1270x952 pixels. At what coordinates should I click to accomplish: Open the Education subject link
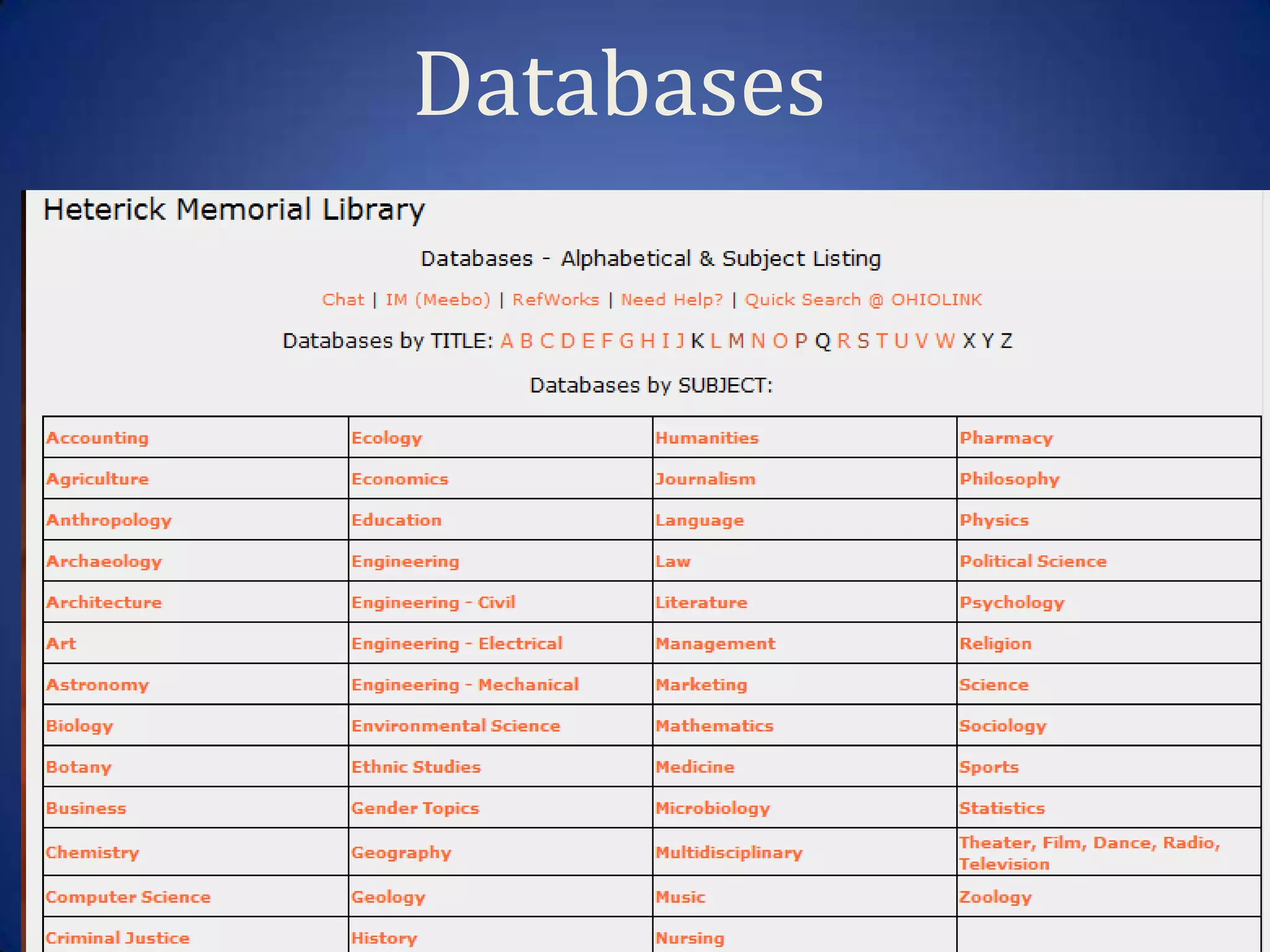[x=397, y=520]
